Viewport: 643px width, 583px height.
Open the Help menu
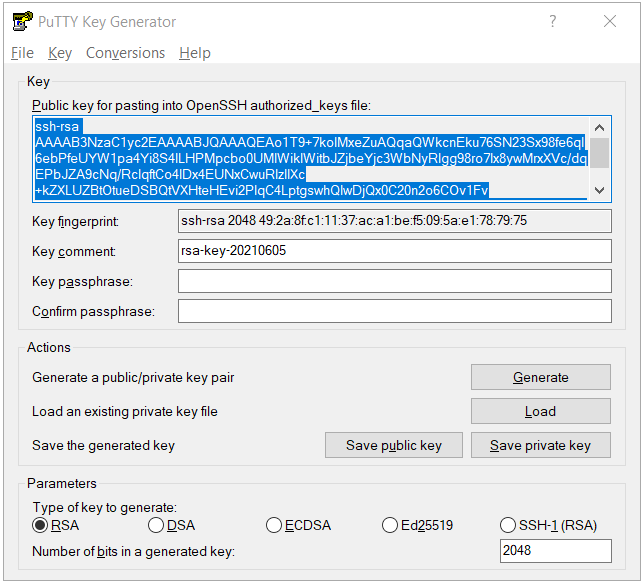coord(195,53)
